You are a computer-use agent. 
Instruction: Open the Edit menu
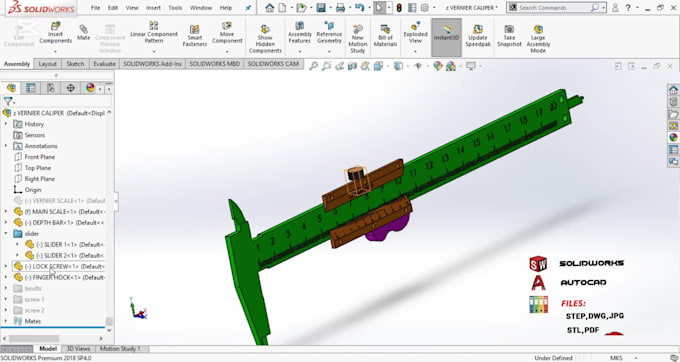[113, 8]
